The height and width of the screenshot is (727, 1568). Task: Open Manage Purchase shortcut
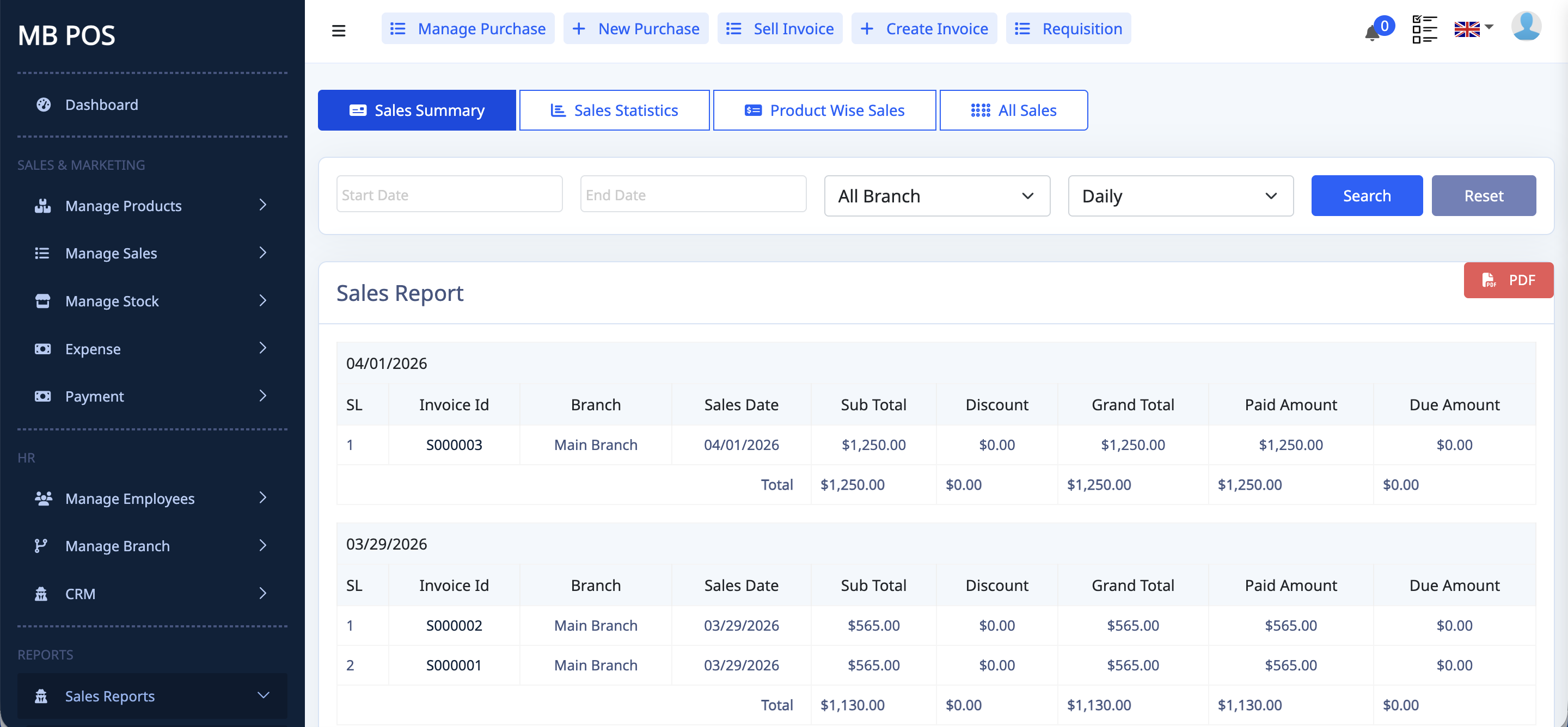pyautogui.click(x=468, y=29)
